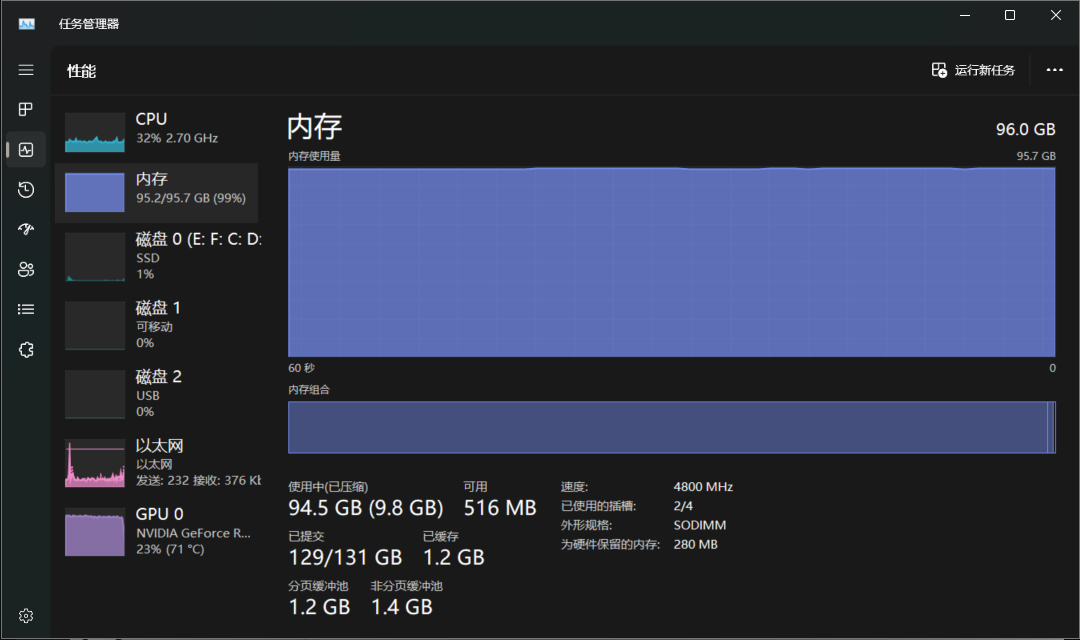Viewport: 1080px width, 640px height.
Task: Select CPU in the performance list
Action: (x=157, y=128)
